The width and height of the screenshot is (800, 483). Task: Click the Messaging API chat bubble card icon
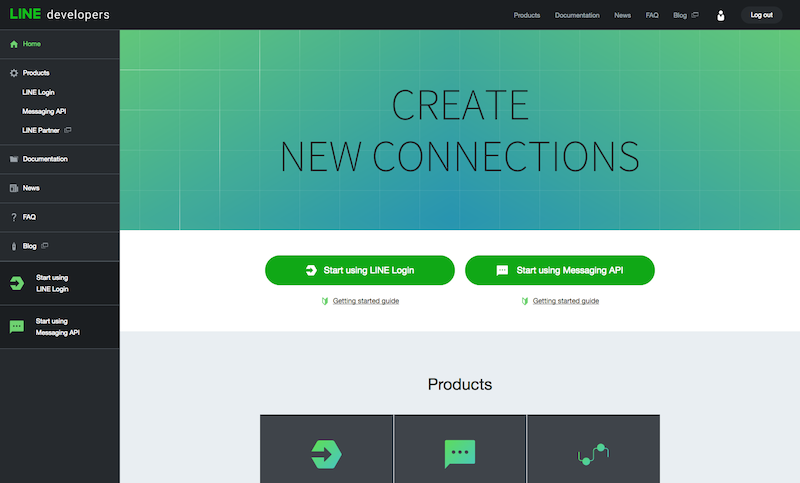click(460, 454)
